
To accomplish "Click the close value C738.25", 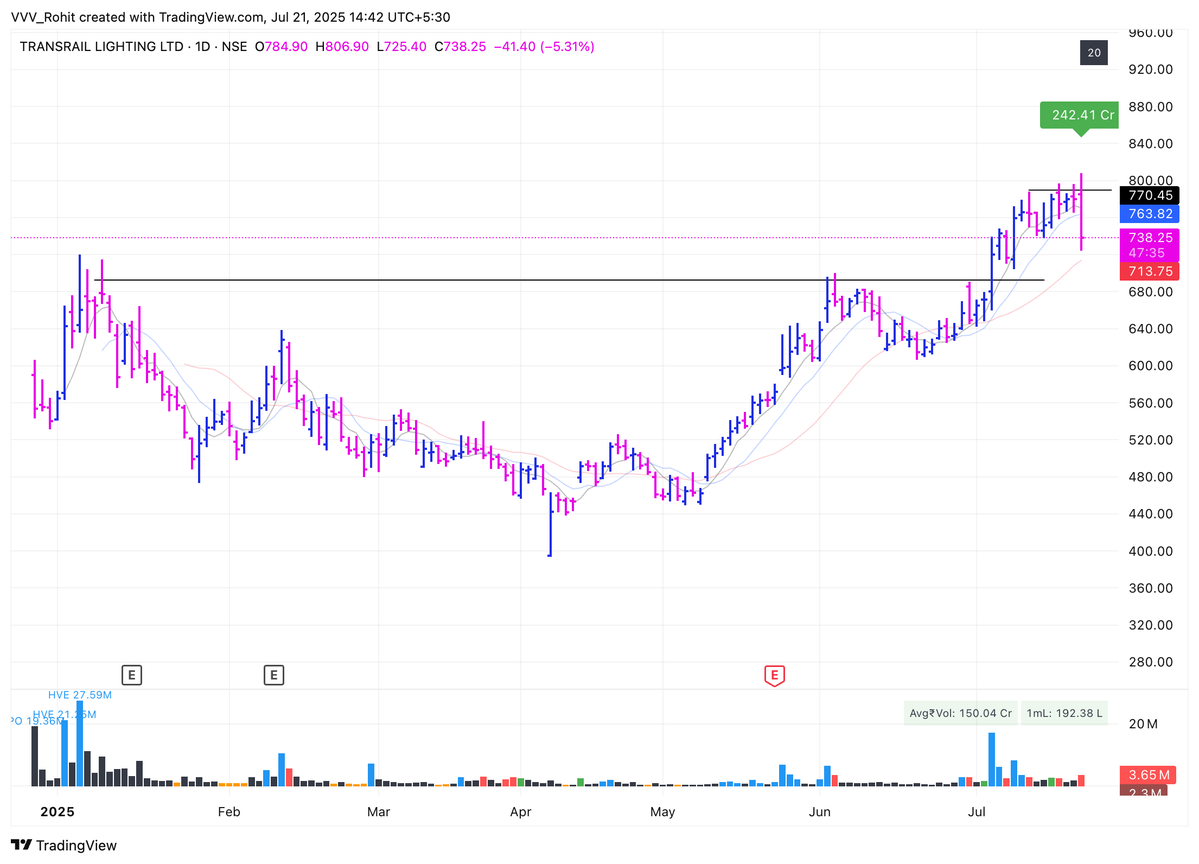I will pos(460,47).
